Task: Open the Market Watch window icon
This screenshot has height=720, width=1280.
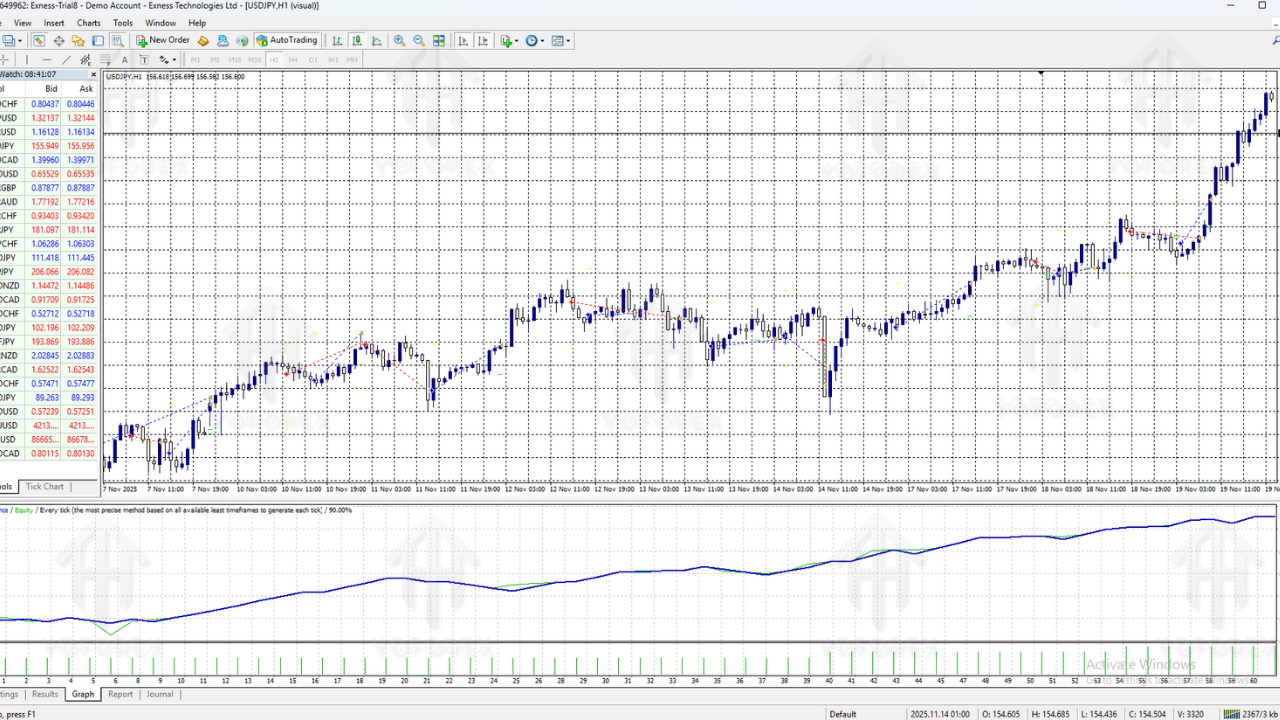Action: 38,41
